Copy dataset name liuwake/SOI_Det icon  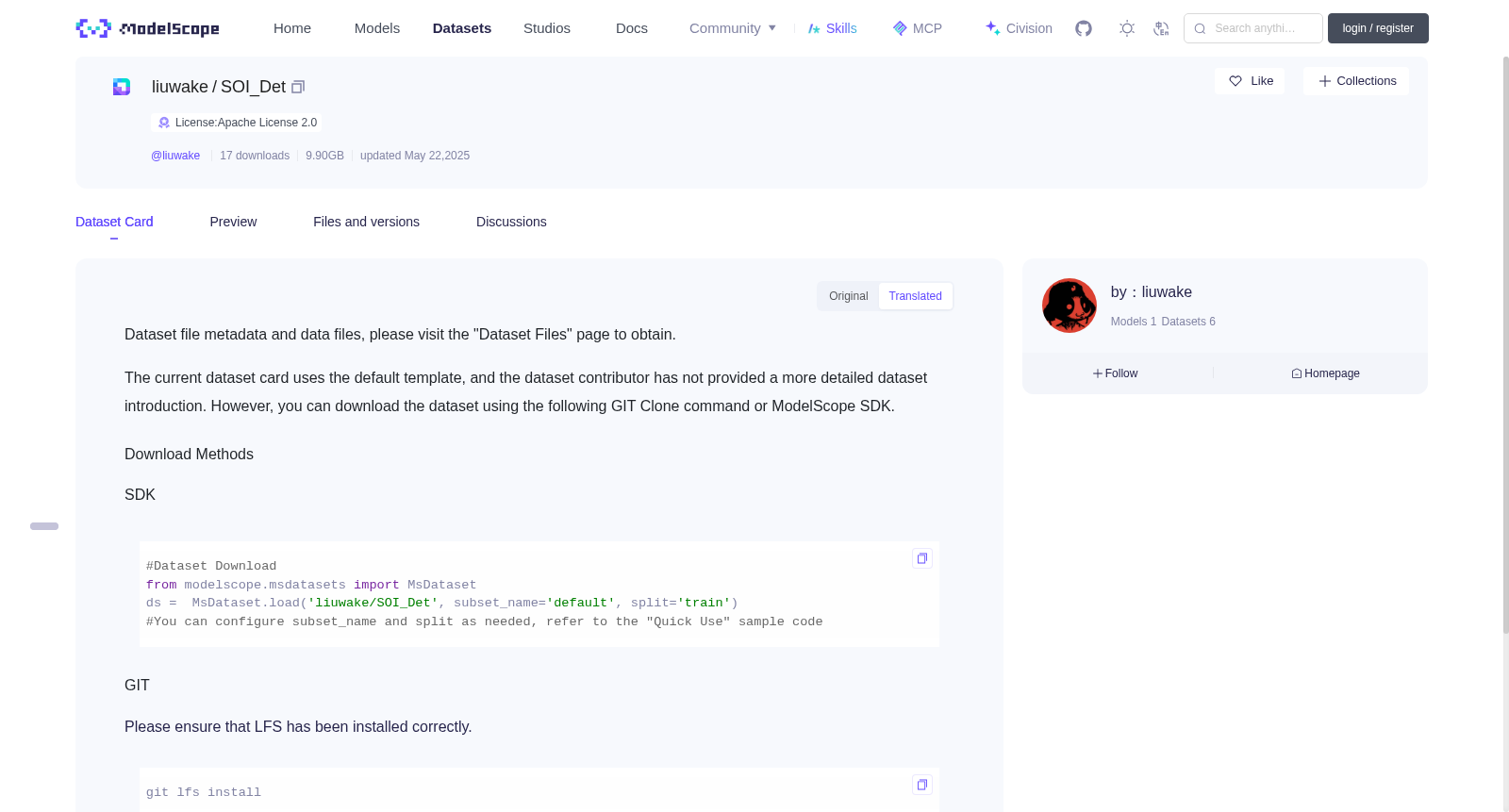coord(298,87)
